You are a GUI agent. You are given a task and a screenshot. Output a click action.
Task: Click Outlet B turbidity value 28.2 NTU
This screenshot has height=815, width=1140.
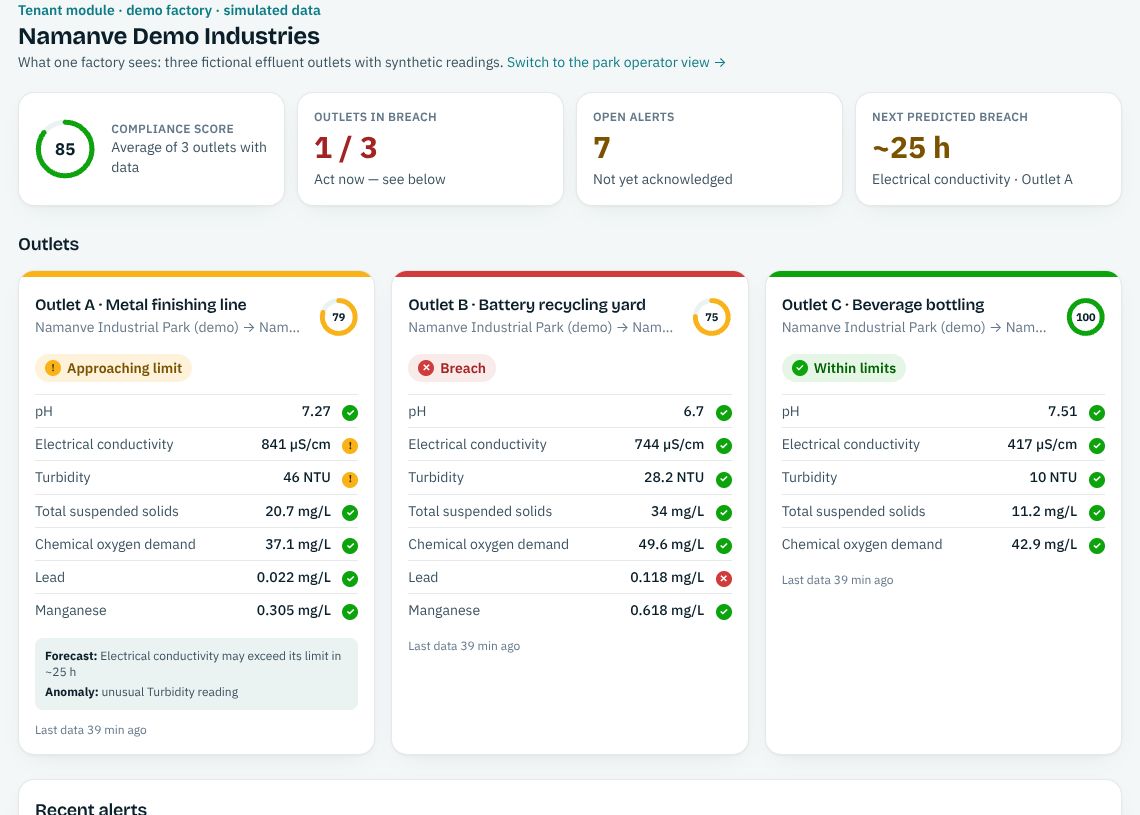[674, 478]
